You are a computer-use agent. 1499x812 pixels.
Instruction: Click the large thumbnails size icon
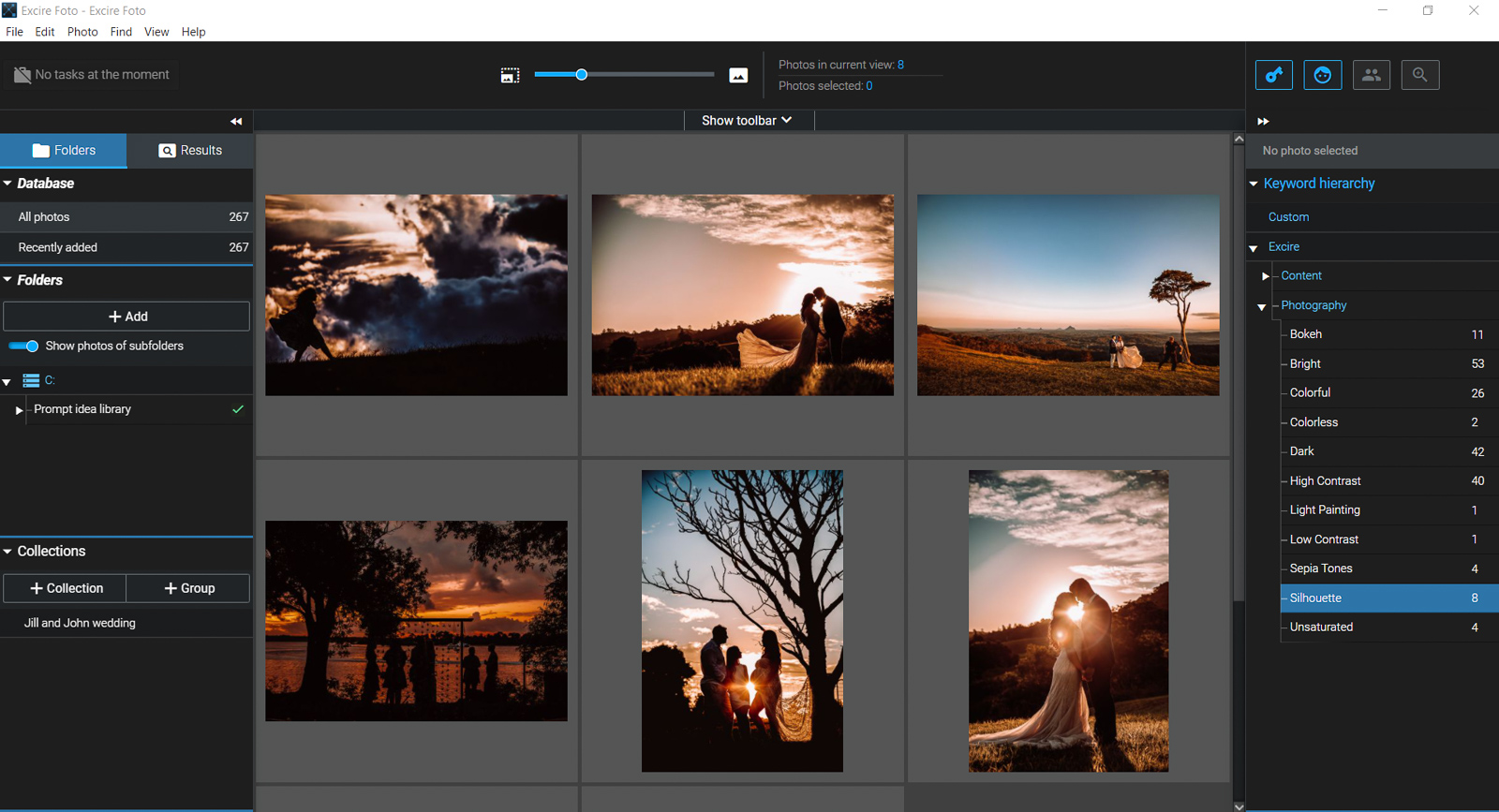click(738, 76)
